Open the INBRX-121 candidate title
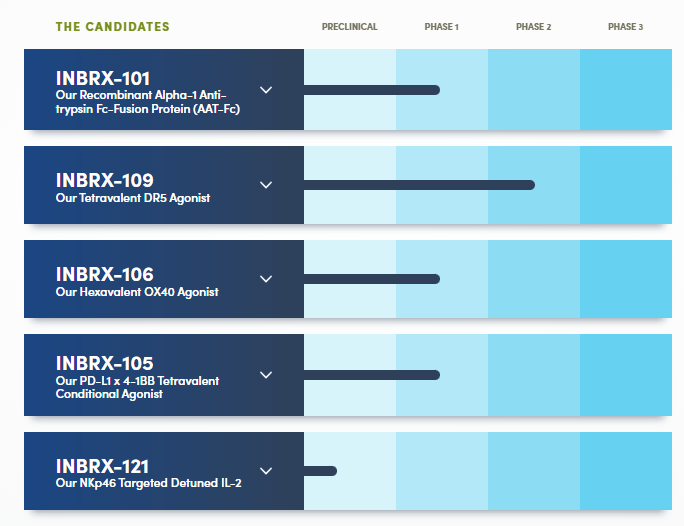 (x=103, y=466)
